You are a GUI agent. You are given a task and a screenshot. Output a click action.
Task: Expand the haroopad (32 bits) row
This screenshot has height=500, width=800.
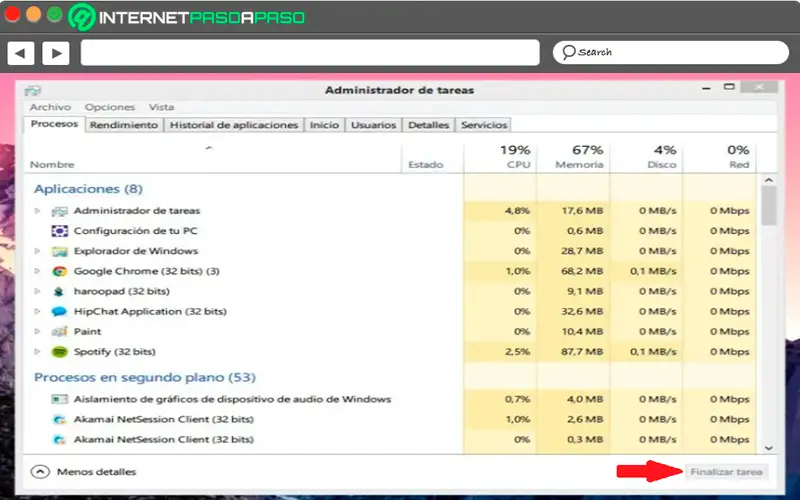coord(37,291)
